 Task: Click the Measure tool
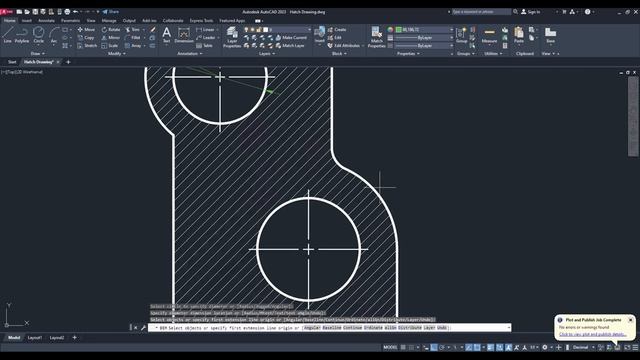click(x=489, y=35)
